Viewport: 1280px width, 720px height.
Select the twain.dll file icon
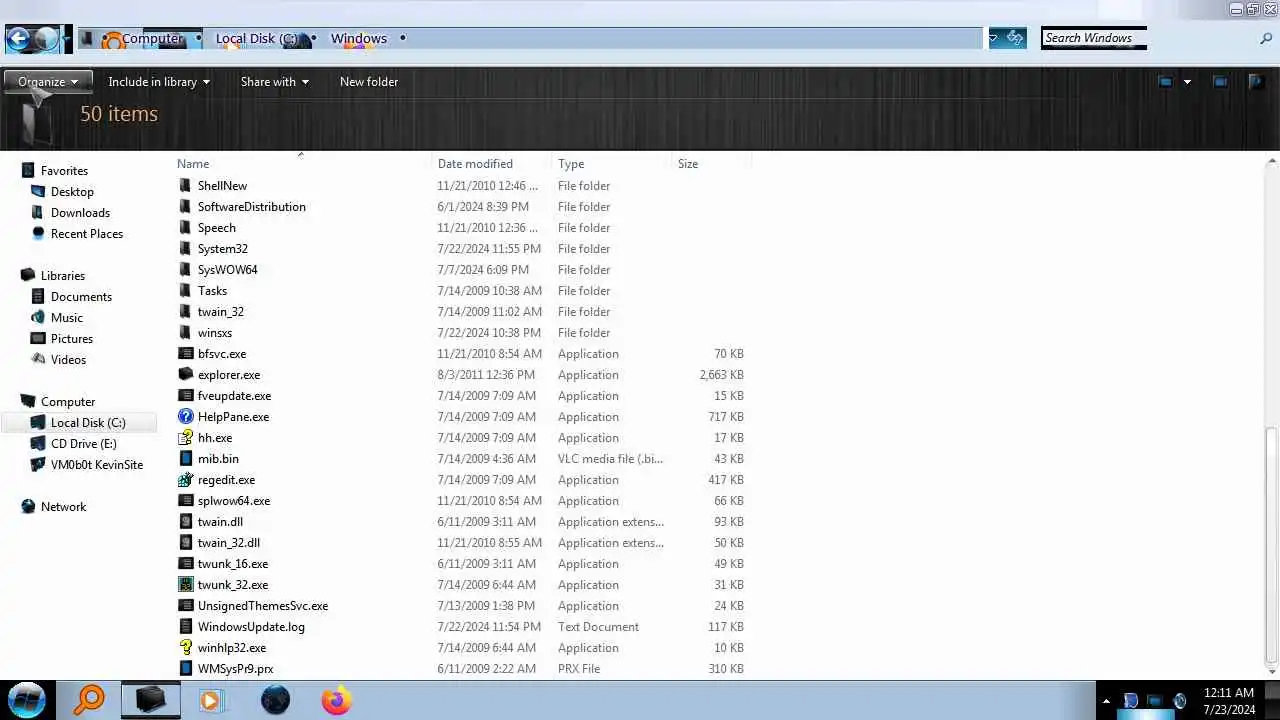[x=185, y=522]
